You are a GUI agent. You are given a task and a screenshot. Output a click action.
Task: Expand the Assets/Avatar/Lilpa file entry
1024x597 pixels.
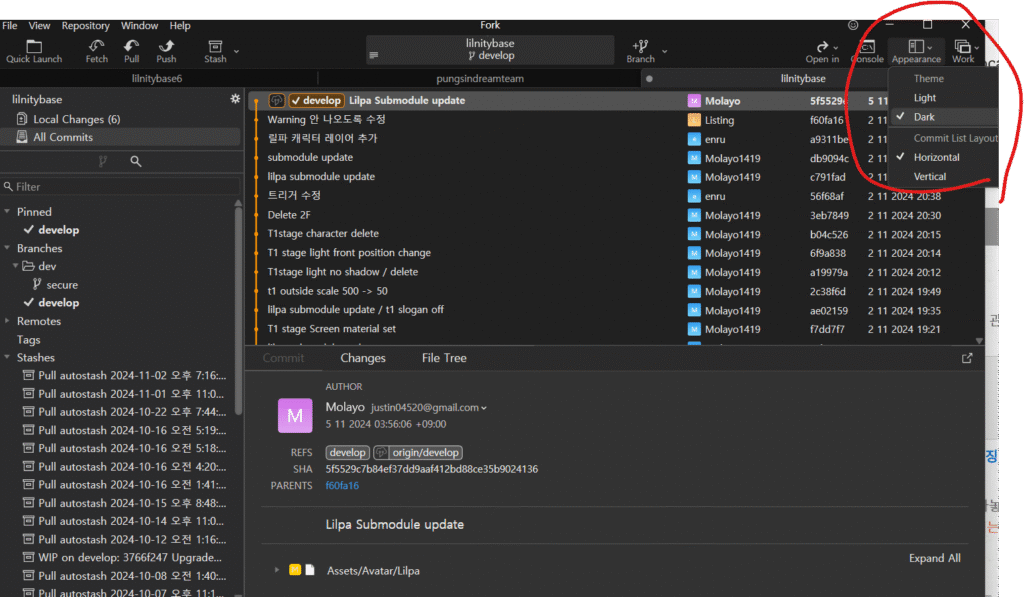coord(277,570)
